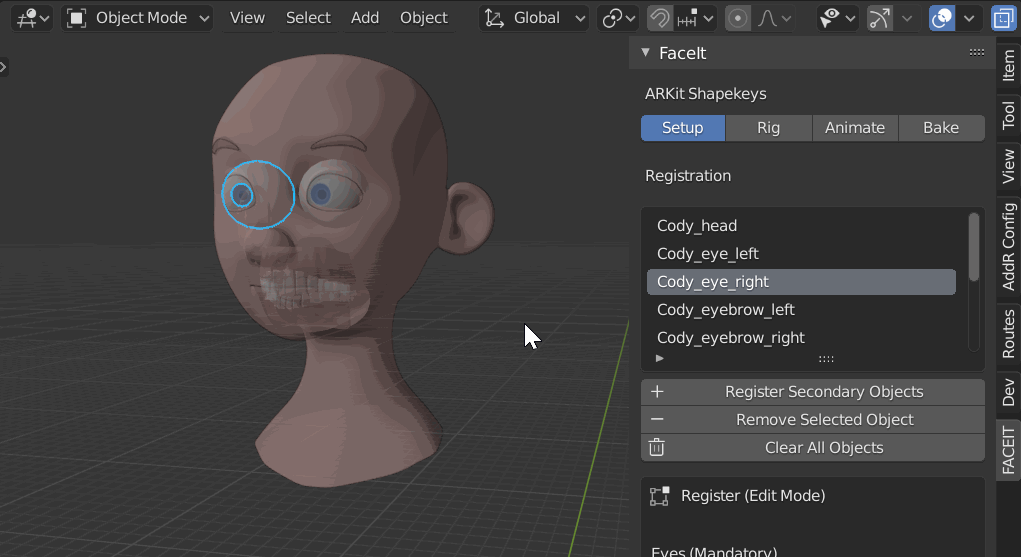
Task: Switch to the Bake tab
Action: 941,128
